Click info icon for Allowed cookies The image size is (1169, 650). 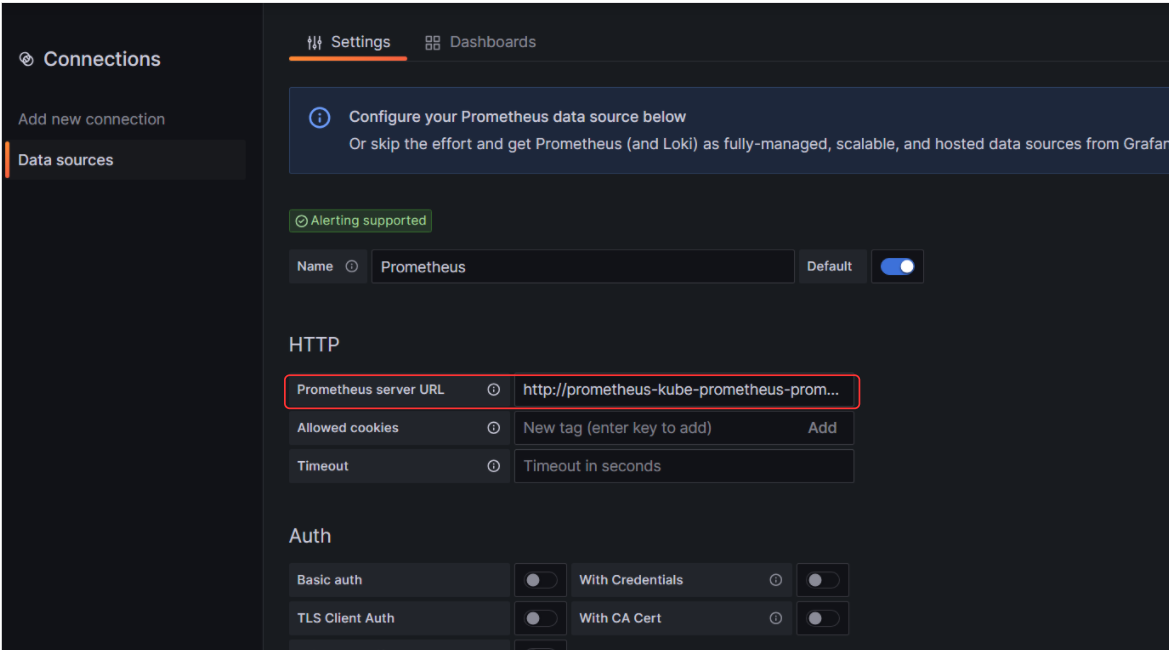tap(494, 428)
